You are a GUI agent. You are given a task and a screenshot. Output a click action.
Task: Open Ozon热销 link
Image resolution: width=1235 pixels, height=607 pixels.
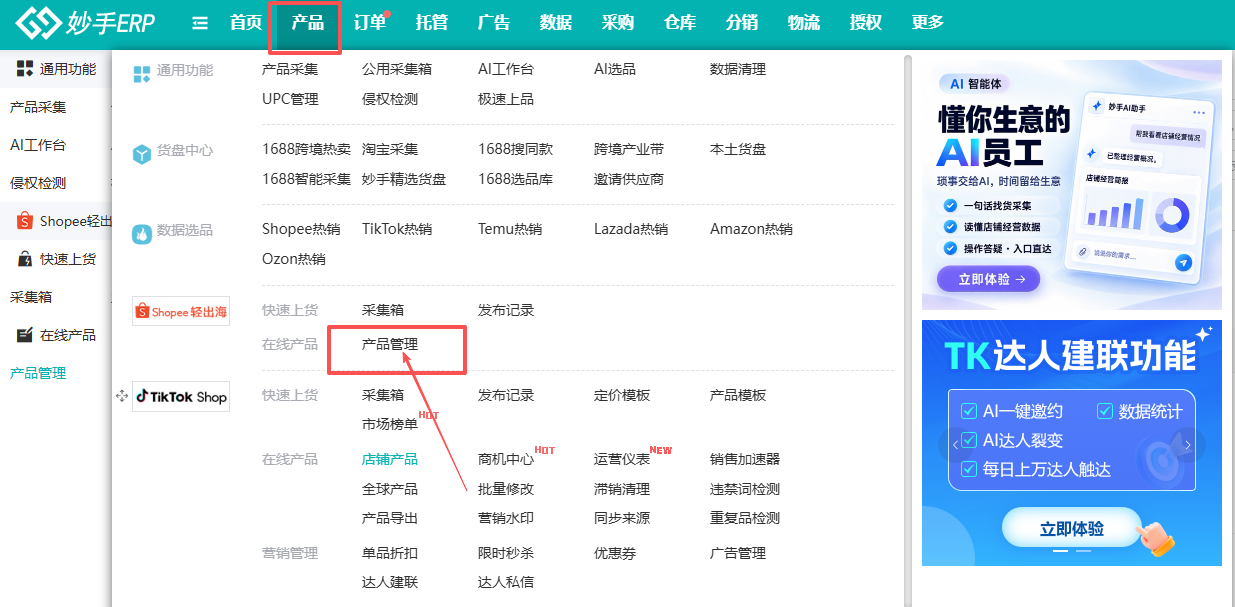pyautogui.click(x=293, y=259)
